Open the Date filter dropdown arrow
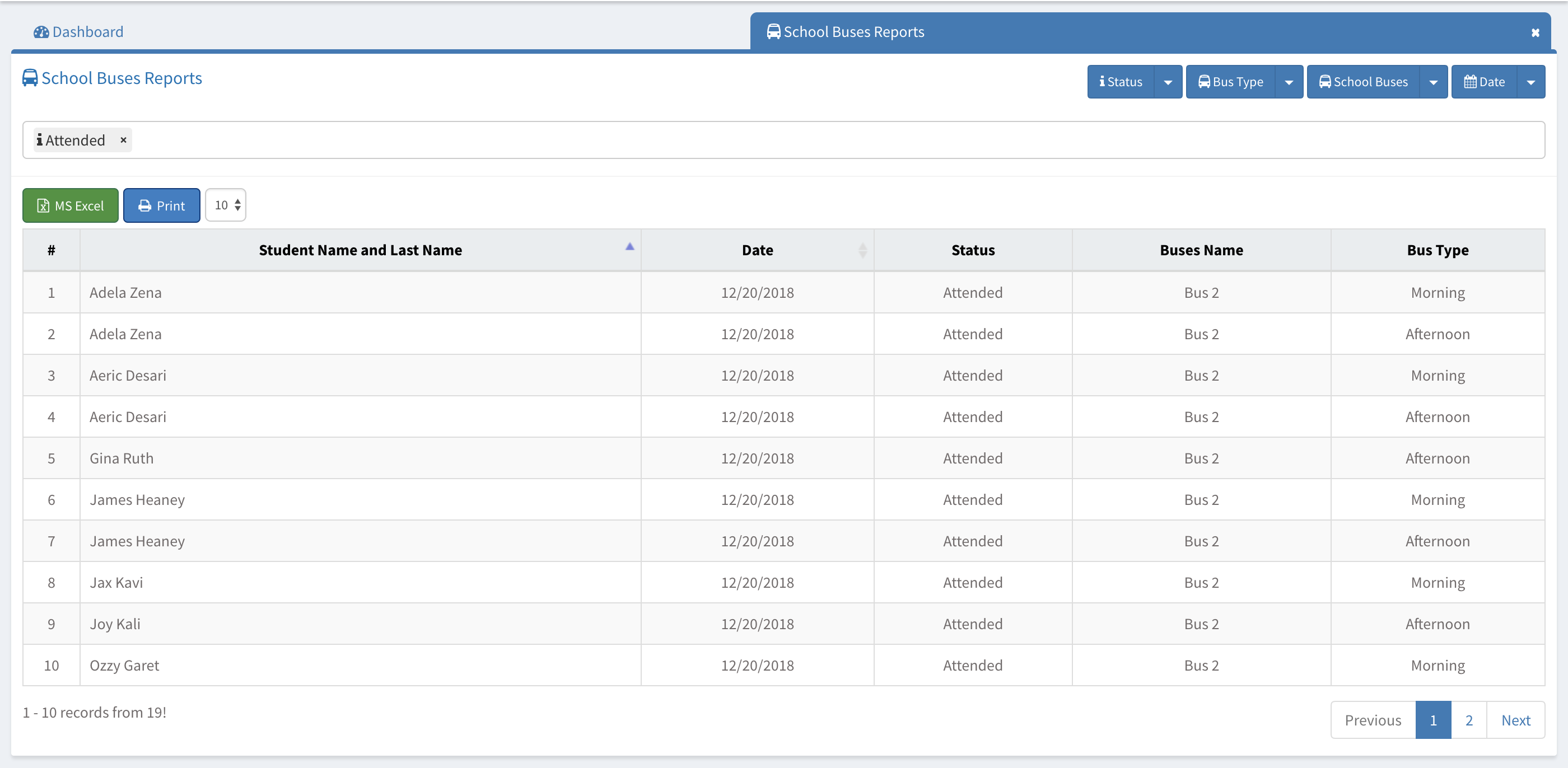Viewport: 1568px width, 768px height. point(1532,81)
